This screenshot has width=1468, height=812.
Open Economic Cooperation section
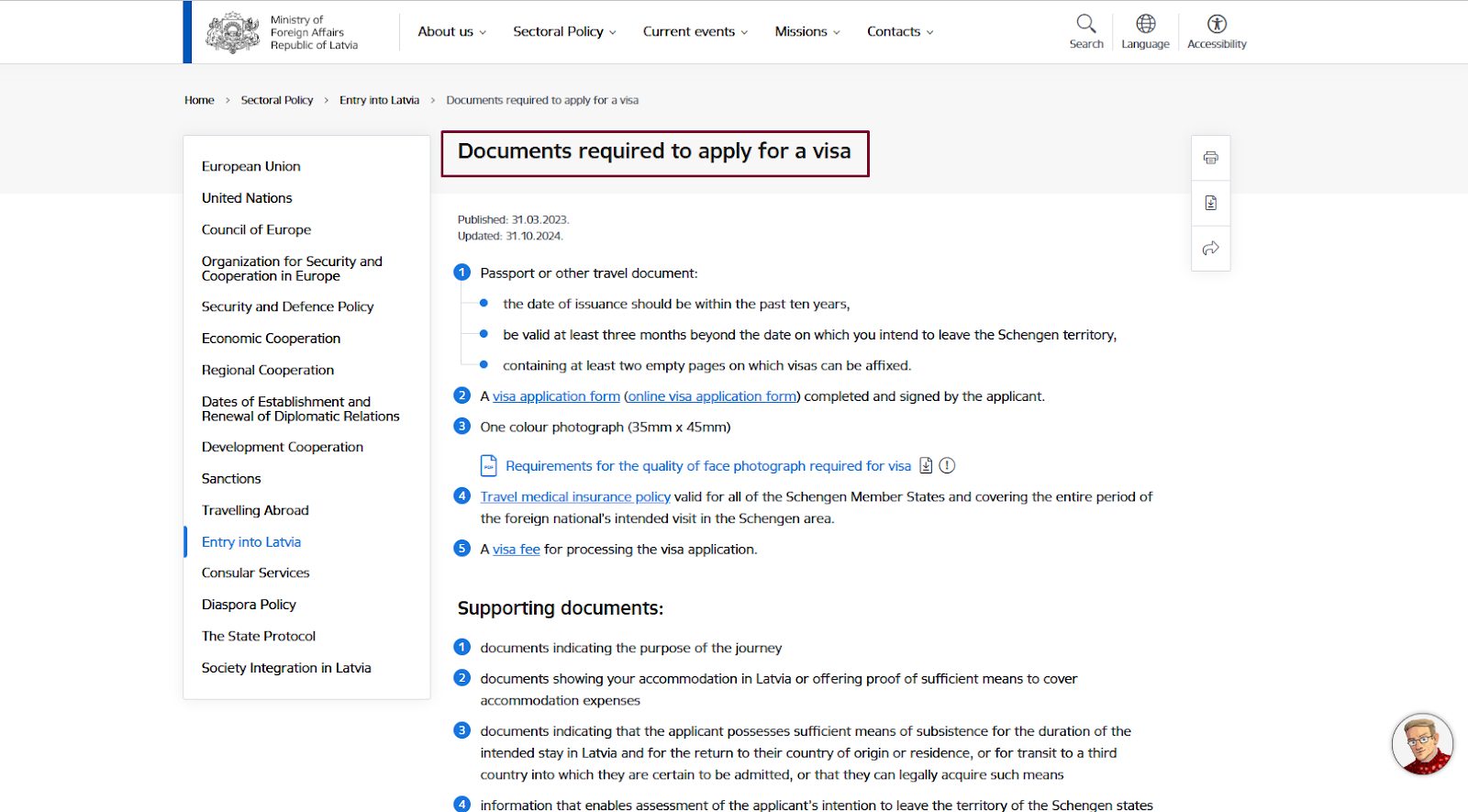click(271, 339)
